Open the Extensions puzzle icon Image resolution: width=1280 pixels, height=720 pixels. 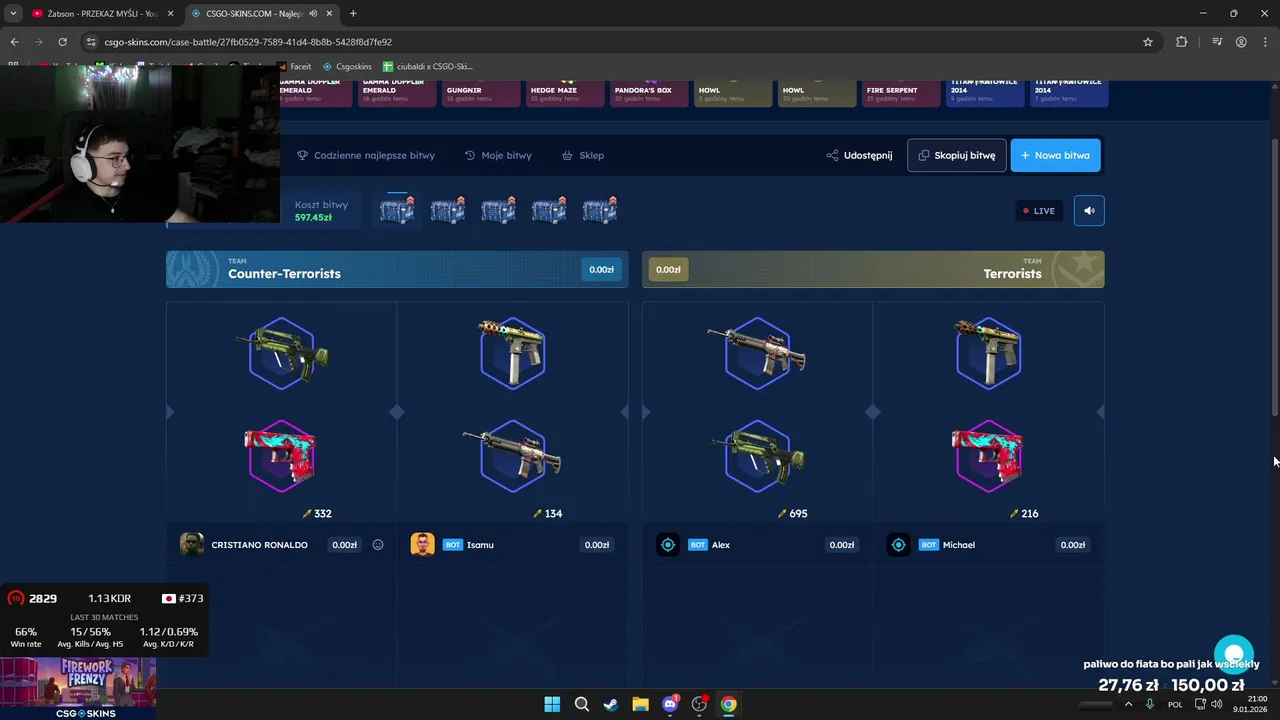[1182, 42]
